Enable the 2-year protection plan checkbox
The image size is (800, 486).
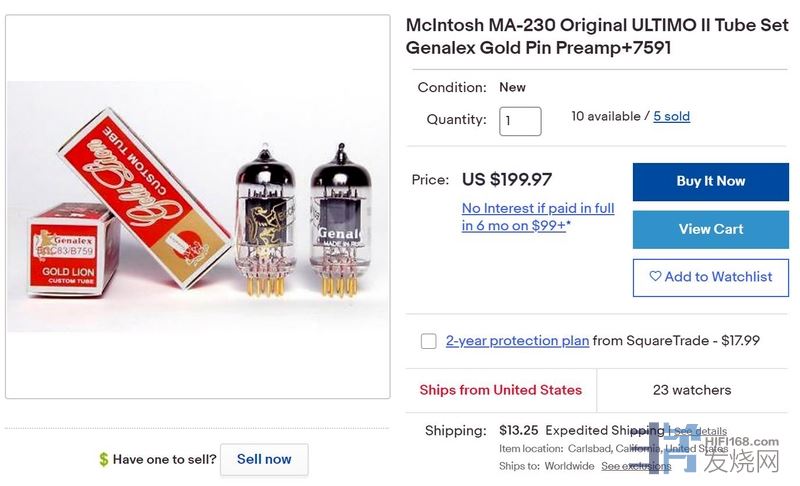point(428,341)
